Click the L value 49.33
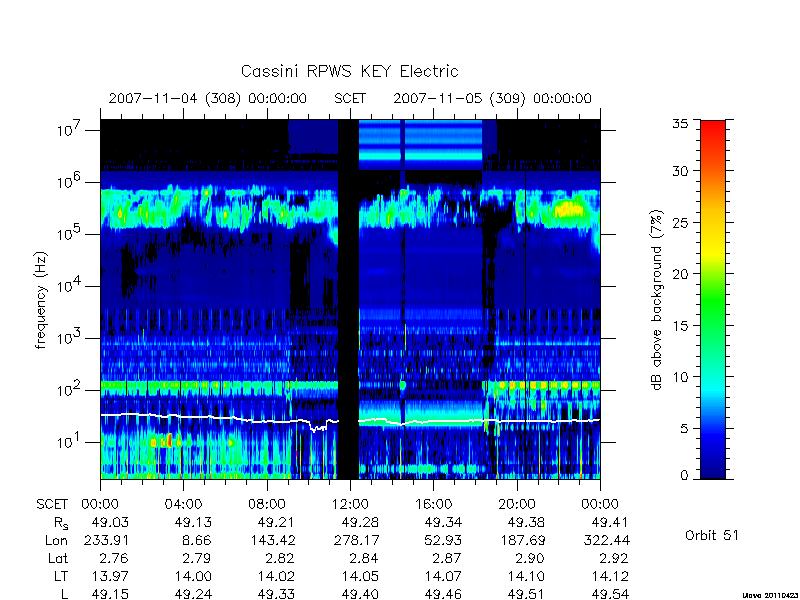The image size is (800, 600). coord(277,594)
